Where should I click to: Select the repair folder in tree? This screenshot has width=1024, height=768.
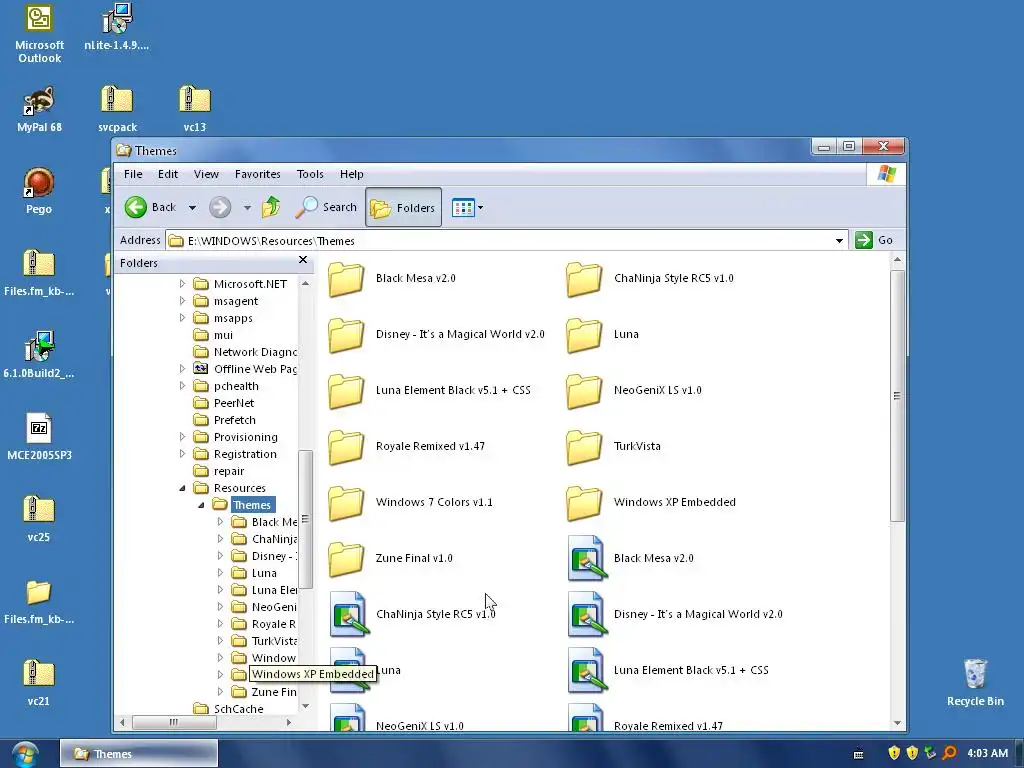pyautogui.click(x=219, y=471)
